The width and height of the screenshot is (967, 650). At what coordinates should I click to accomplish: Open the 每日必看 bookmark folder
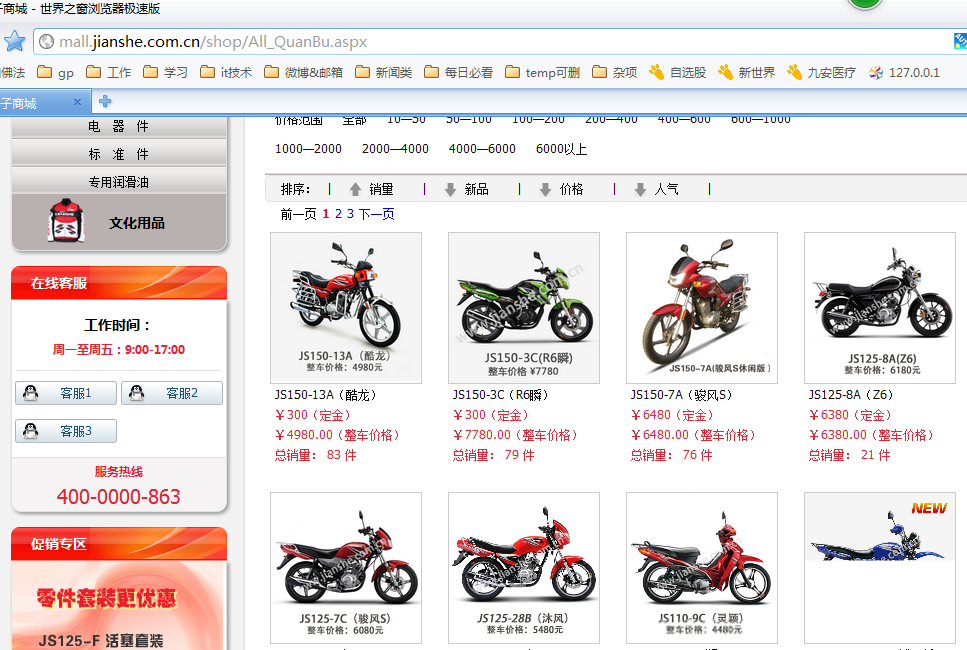(458, 73)
